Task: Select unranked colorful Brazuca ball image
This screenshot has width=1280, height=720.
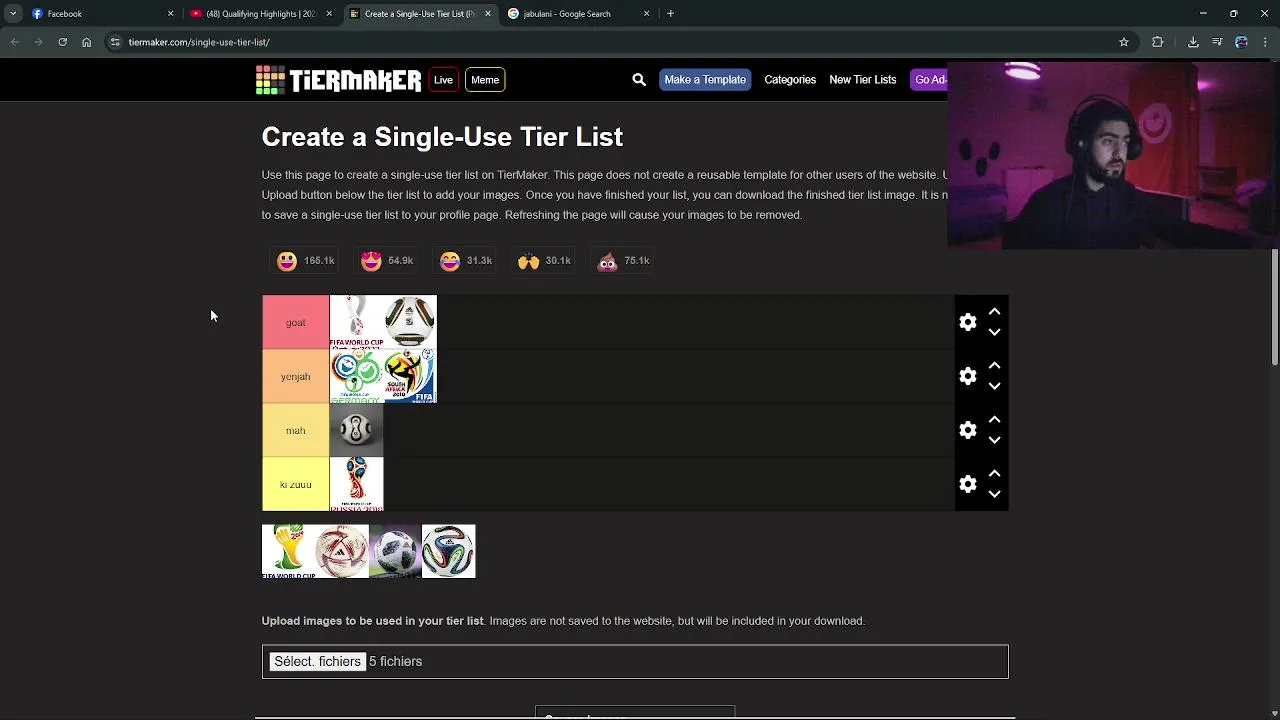Action: pos(449,551)
